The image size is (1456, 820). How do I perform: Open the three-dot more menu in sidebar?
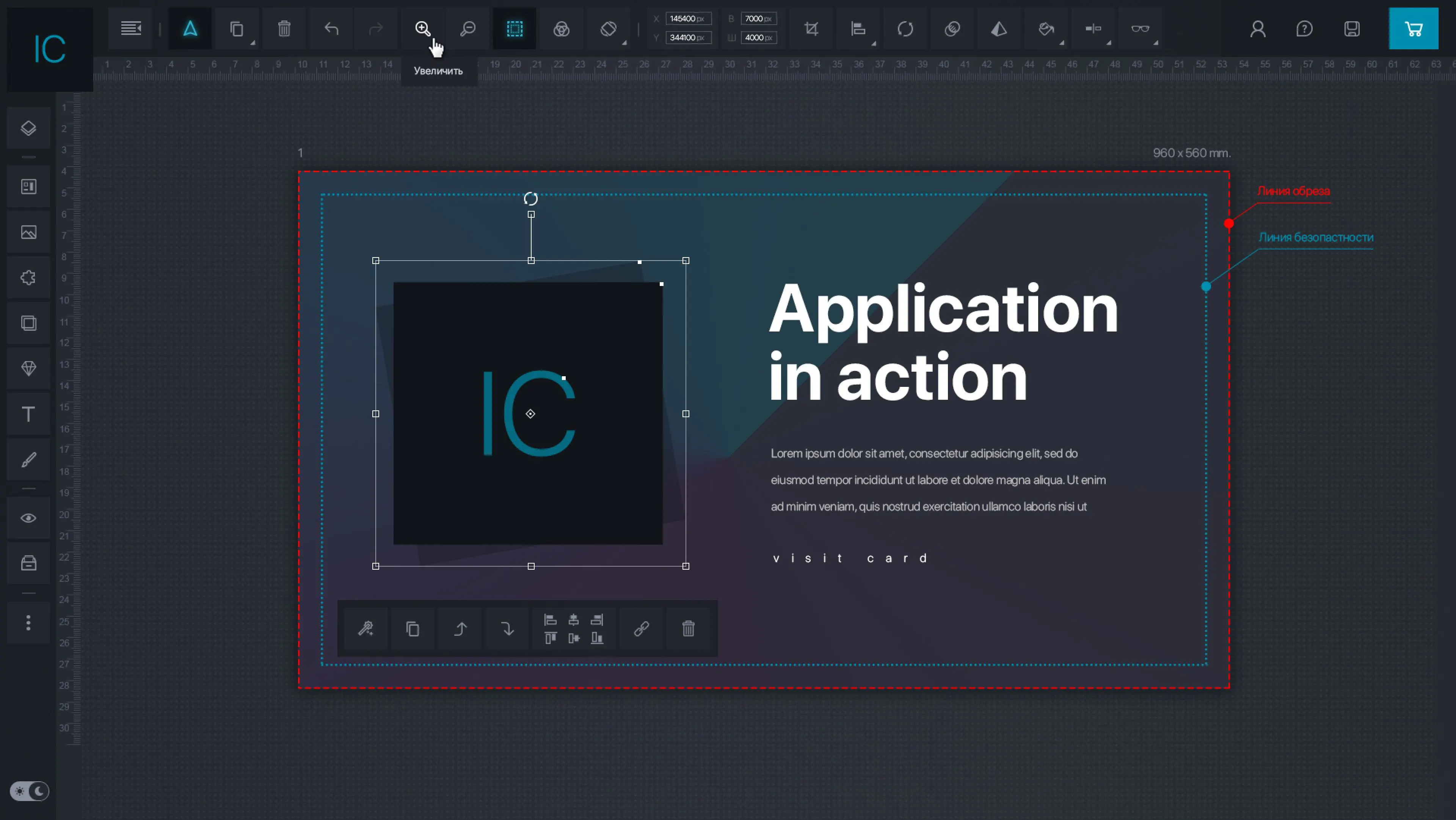(28, 623)
